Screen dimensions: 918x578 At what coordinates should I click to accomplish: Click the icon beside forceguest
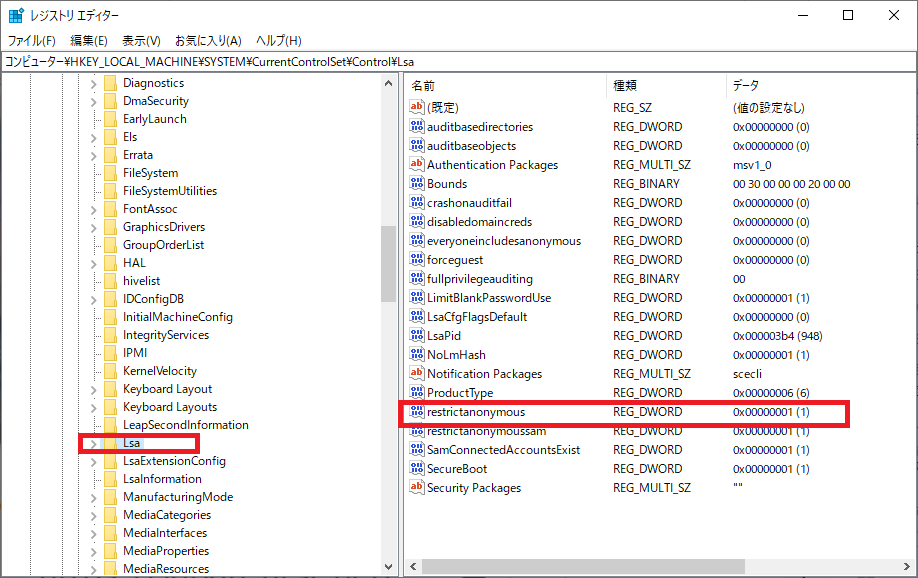tap(417, 259)
